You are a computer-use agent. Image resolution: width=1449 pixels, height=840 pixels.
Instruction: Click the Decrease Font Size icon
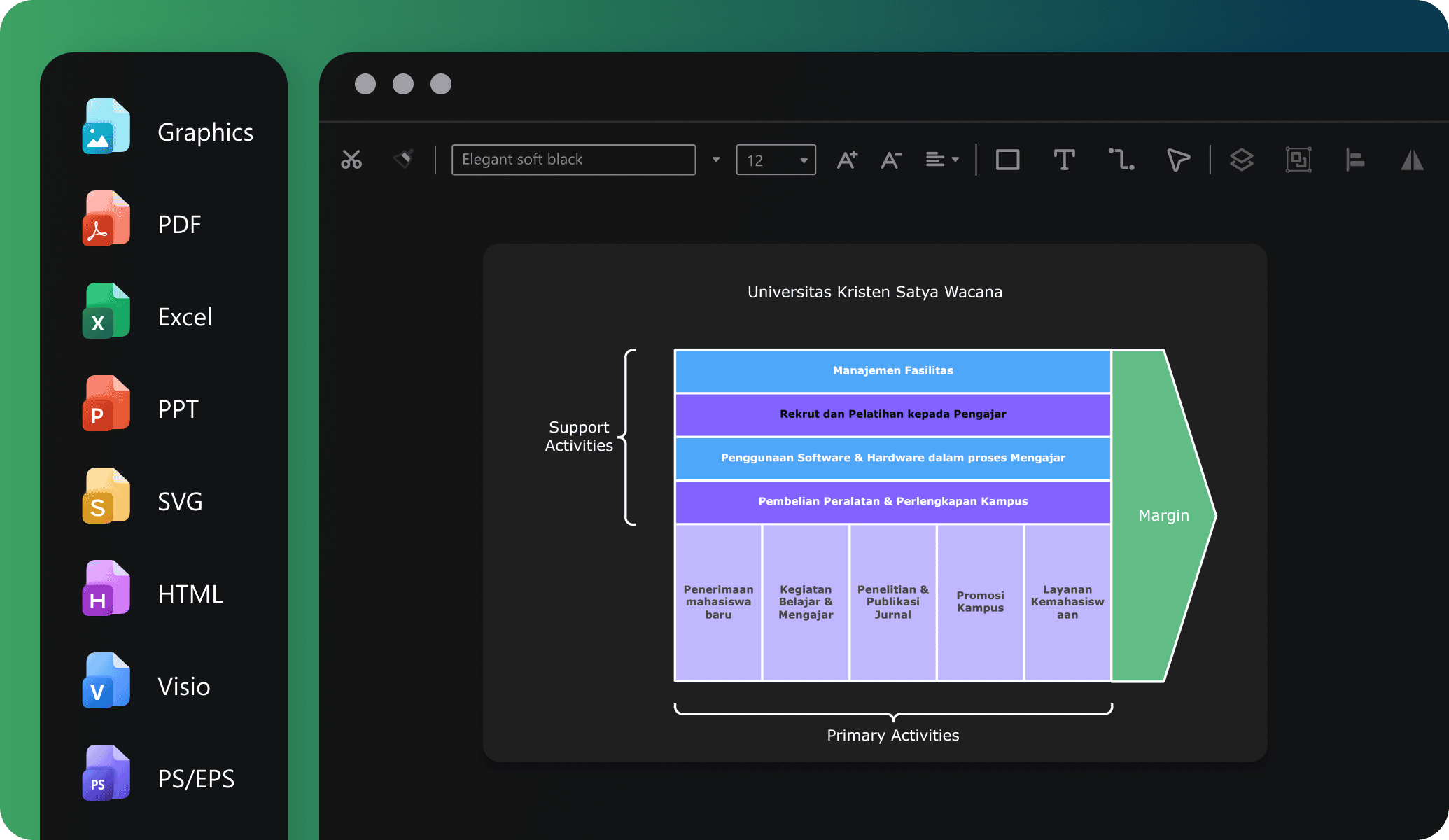pyautogui.click(x=890, y=160)
